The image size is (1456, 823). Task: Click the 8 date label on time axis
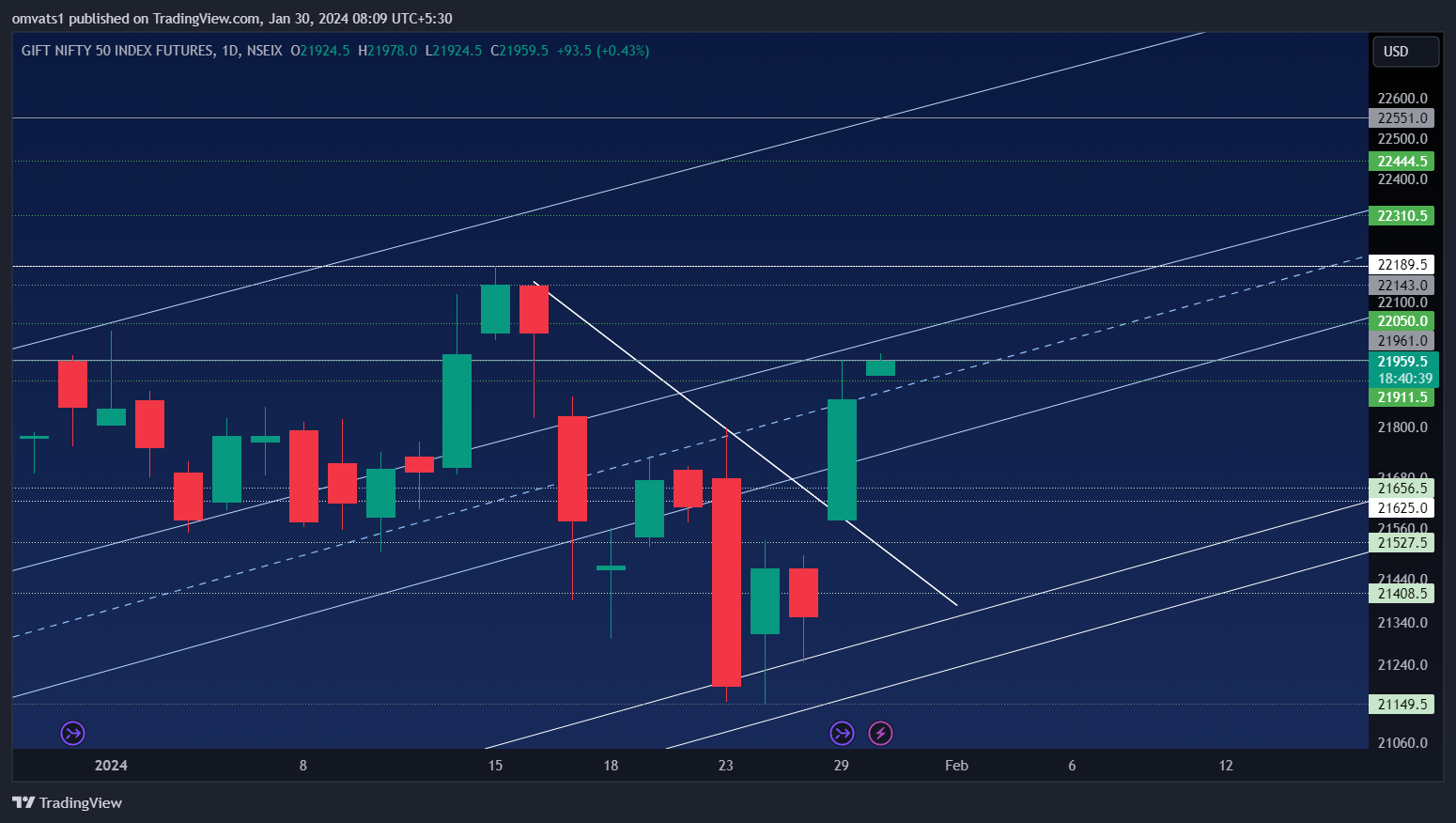[302, 766]
